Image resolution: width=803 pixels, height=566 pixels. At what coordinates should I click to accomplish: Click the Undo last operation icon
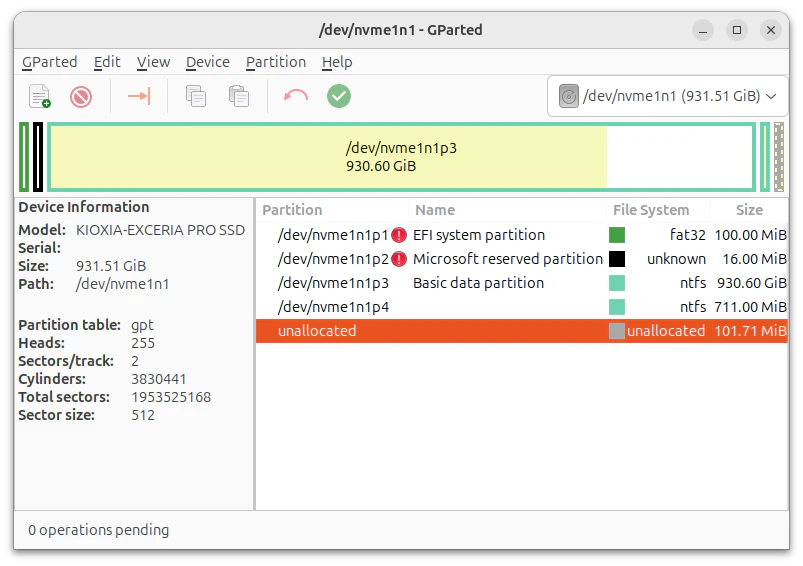[296, 96]
